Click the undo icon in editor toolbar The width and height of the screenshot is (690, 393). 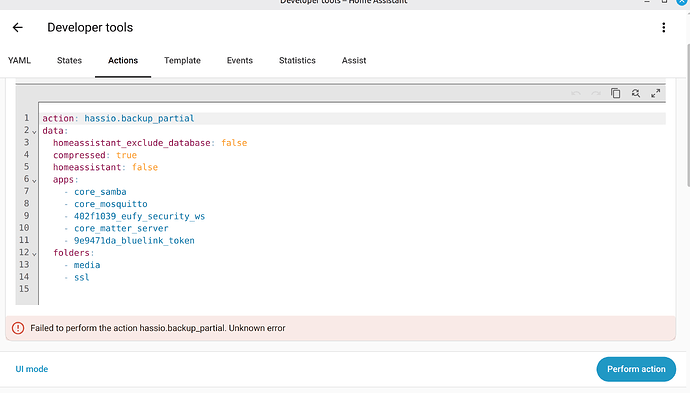click(576, 93)
